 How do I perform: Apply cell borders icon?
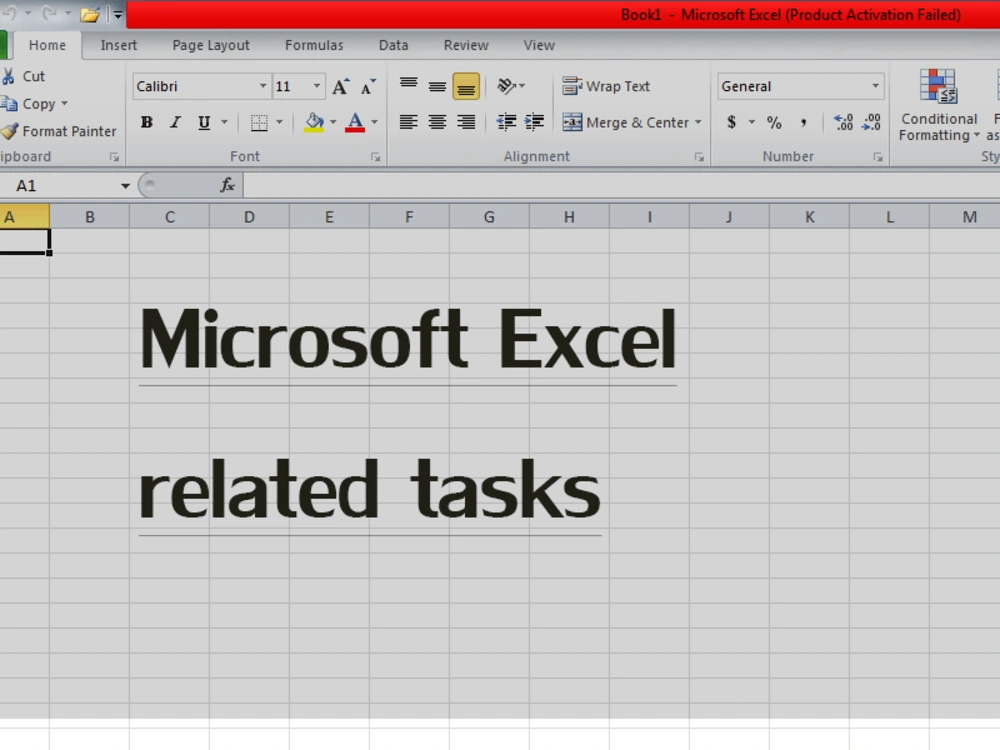[259, 122]
